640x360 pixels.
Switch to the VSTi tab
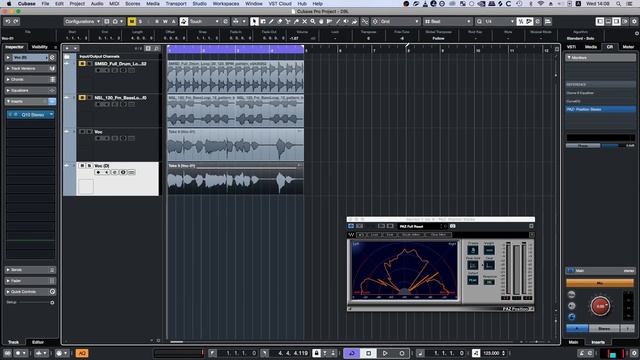click(571, 47)
